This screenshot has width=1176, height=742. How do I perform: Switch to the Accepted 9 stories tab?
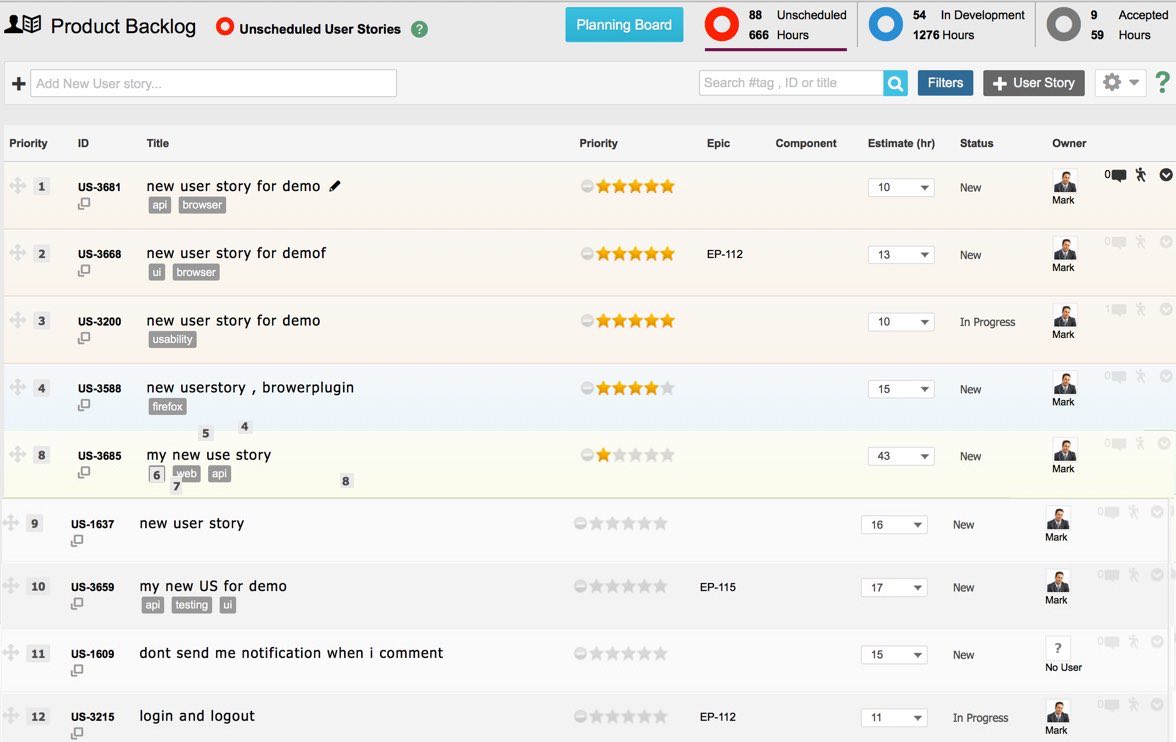point(1063,24)
